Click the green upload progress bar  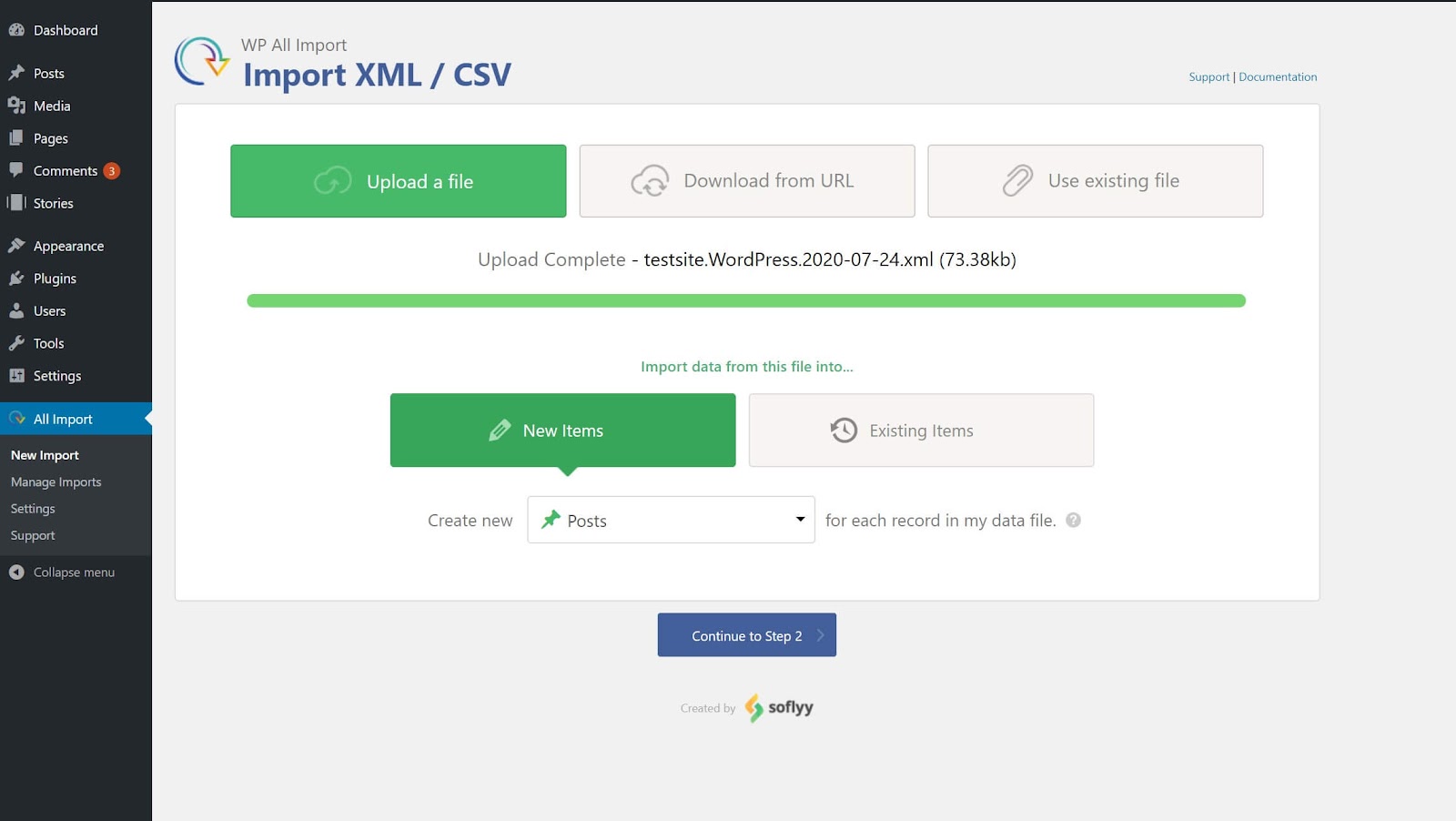click(x=746, y=300)
